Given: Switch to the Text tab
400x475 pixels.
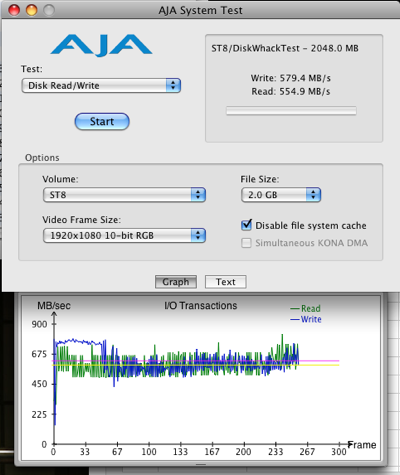Looking at the screenshot, I should click(226, 282).
